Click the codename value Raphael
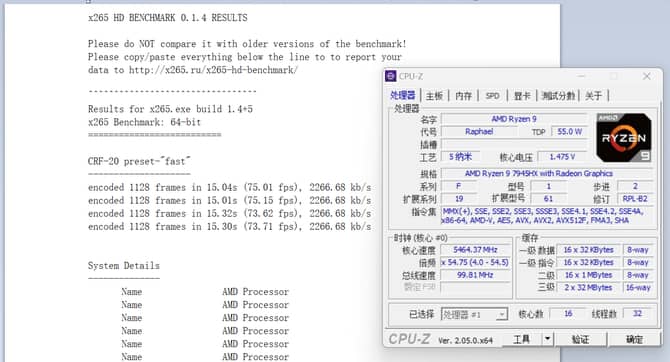 point(479,132)
